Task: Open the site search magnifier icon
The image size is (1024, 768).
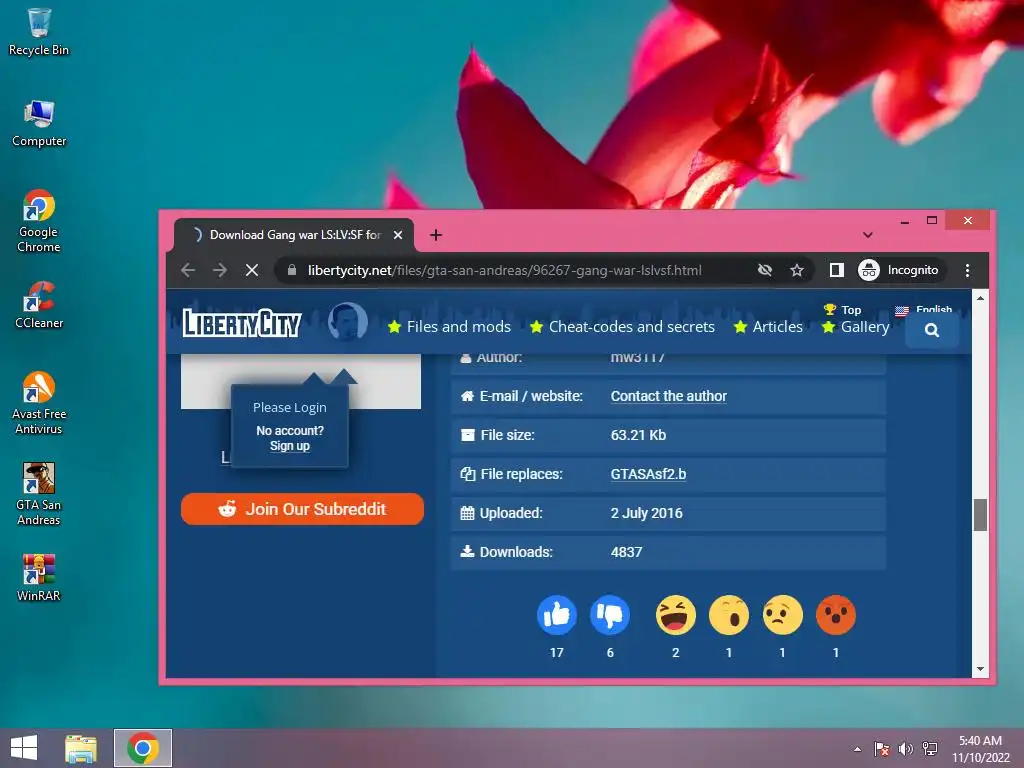Action: (x=932, y=330)
